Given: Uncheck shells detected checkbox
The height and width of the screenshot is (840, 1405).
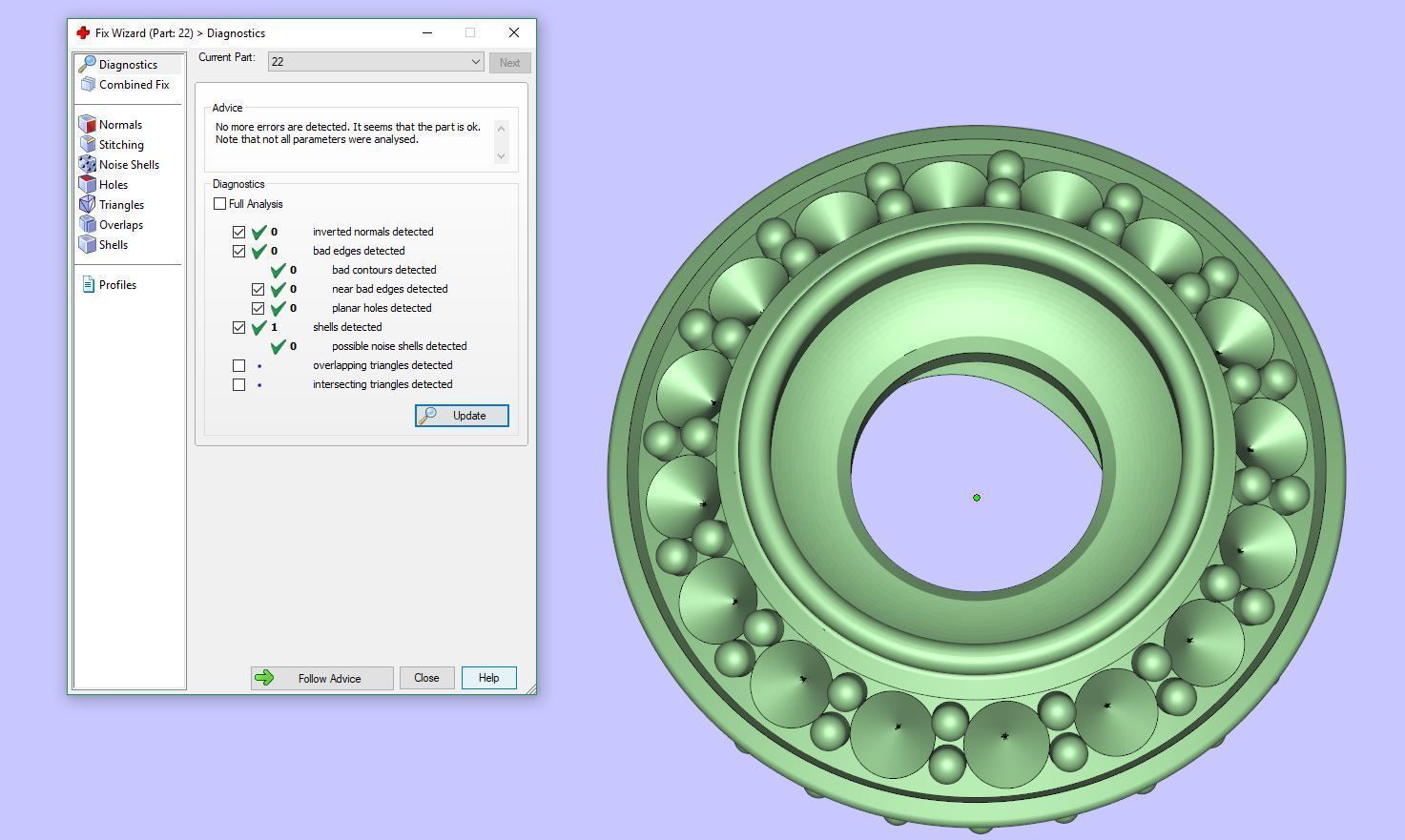Looking at the screenshot, I should 239,327.
